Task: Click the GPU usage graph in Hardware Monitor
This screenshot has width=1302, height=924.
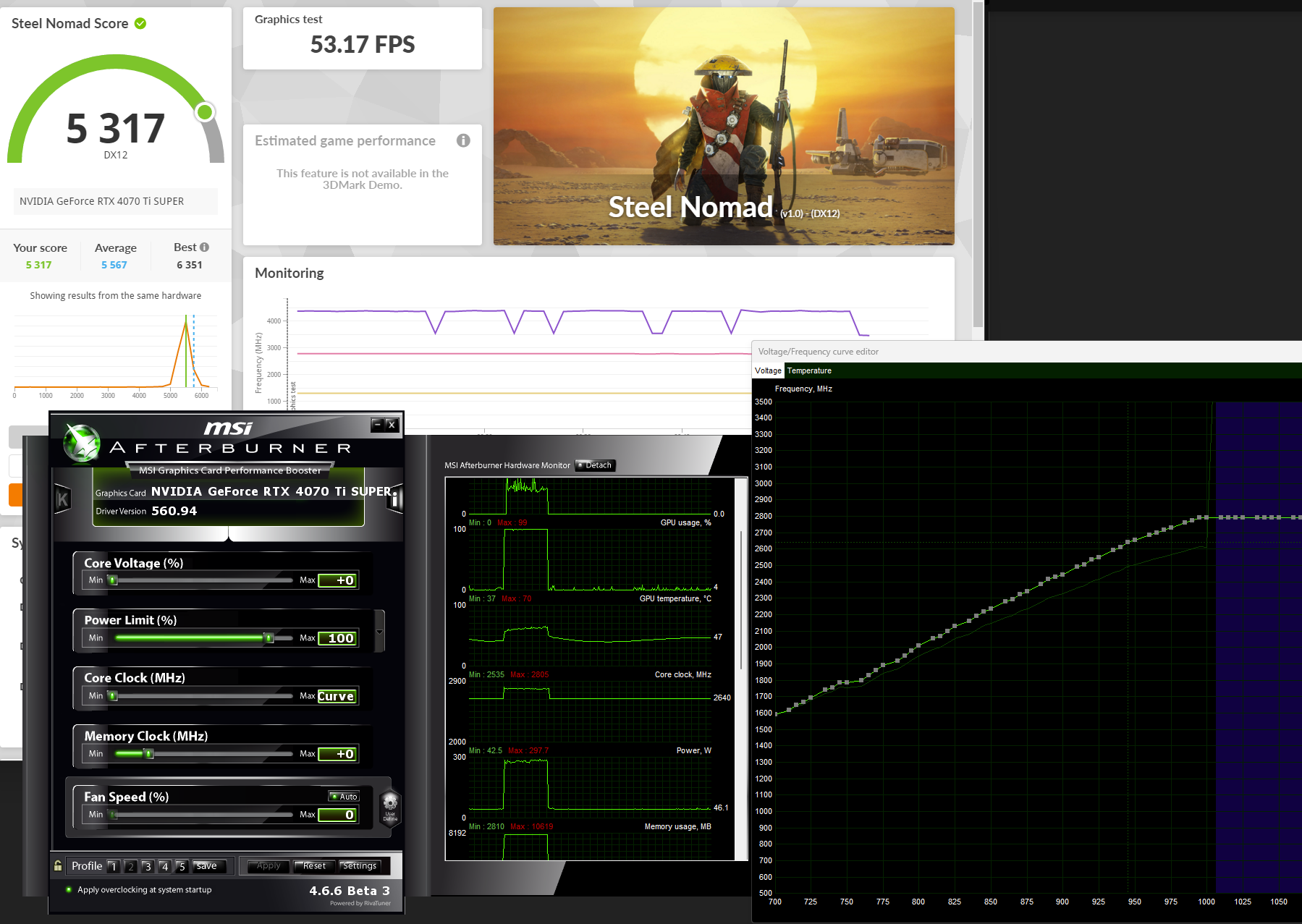Action: click(590, 560)
